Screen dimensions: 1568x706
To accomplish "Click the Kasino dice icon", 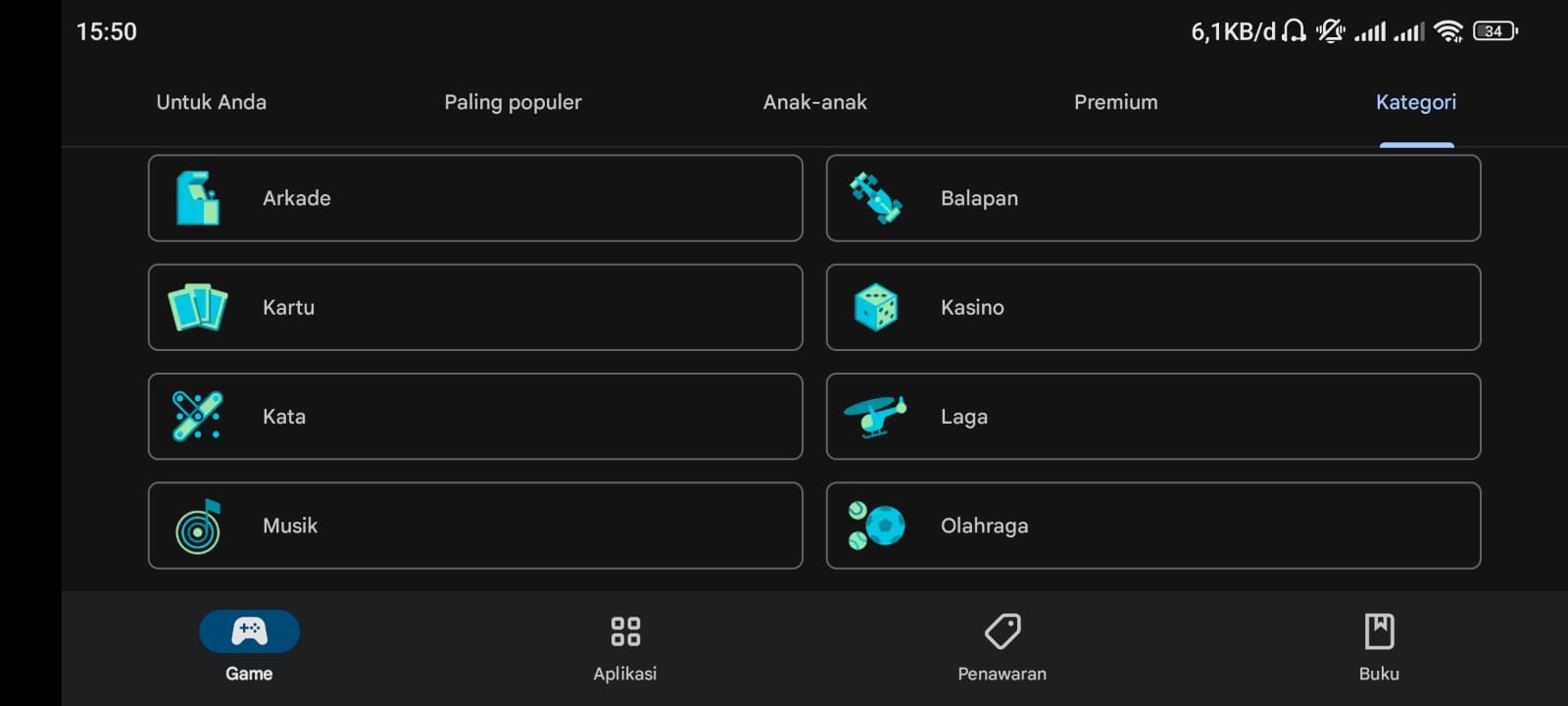I will tap(875, 307).
